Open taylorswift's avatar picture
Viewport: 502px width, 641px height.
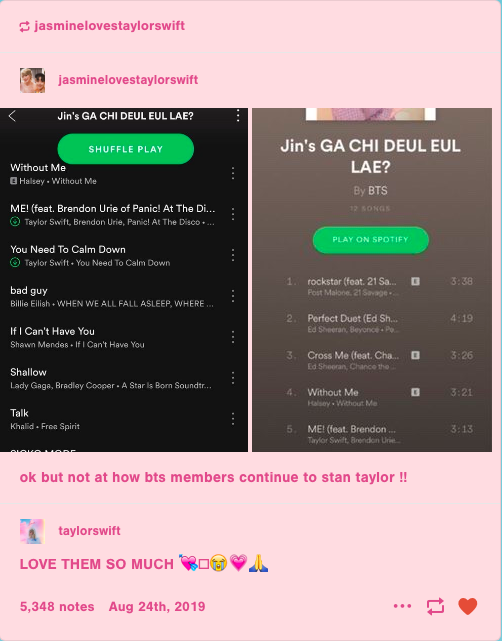click(32, 531)
